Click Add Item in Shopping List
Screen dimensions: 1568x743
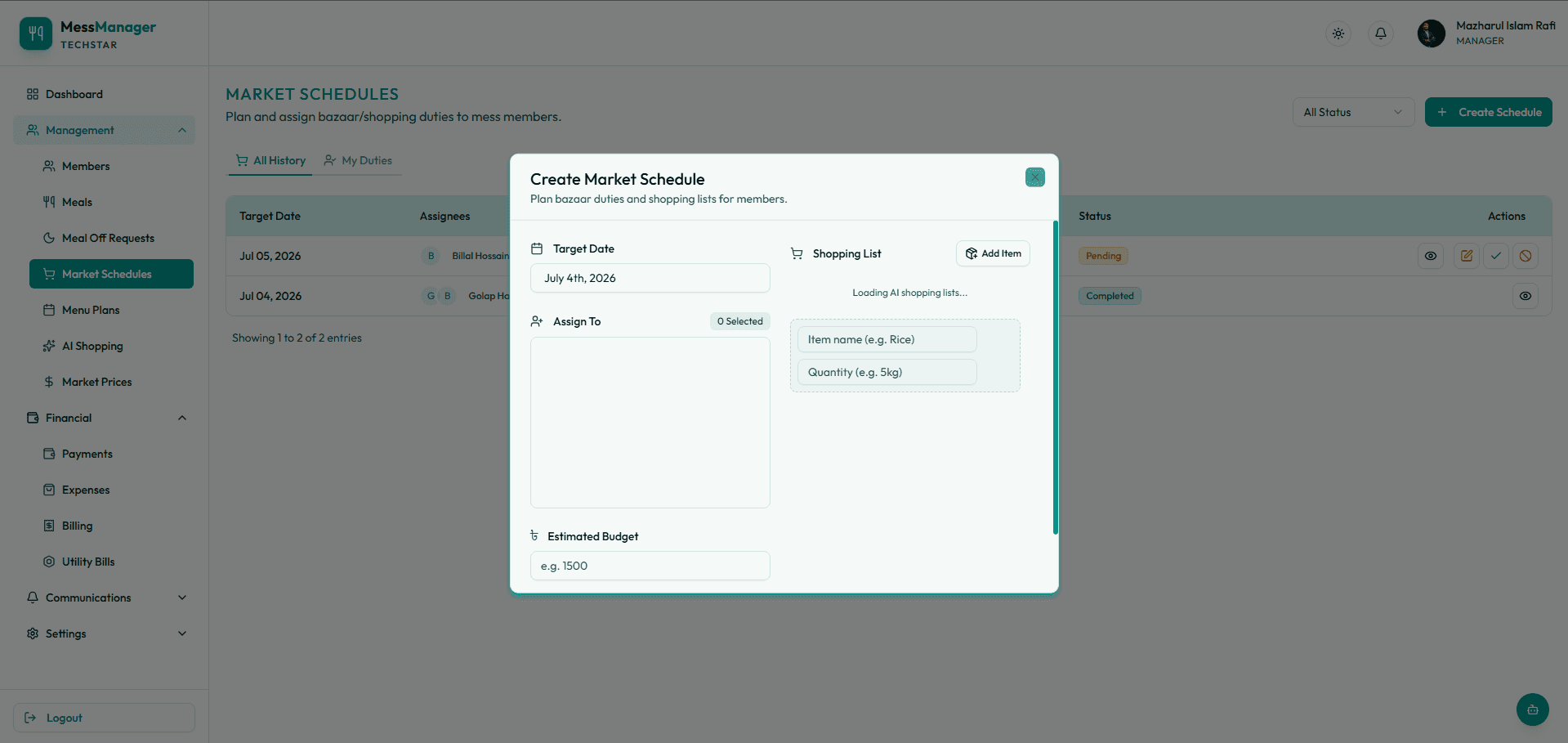coord(993,253)
